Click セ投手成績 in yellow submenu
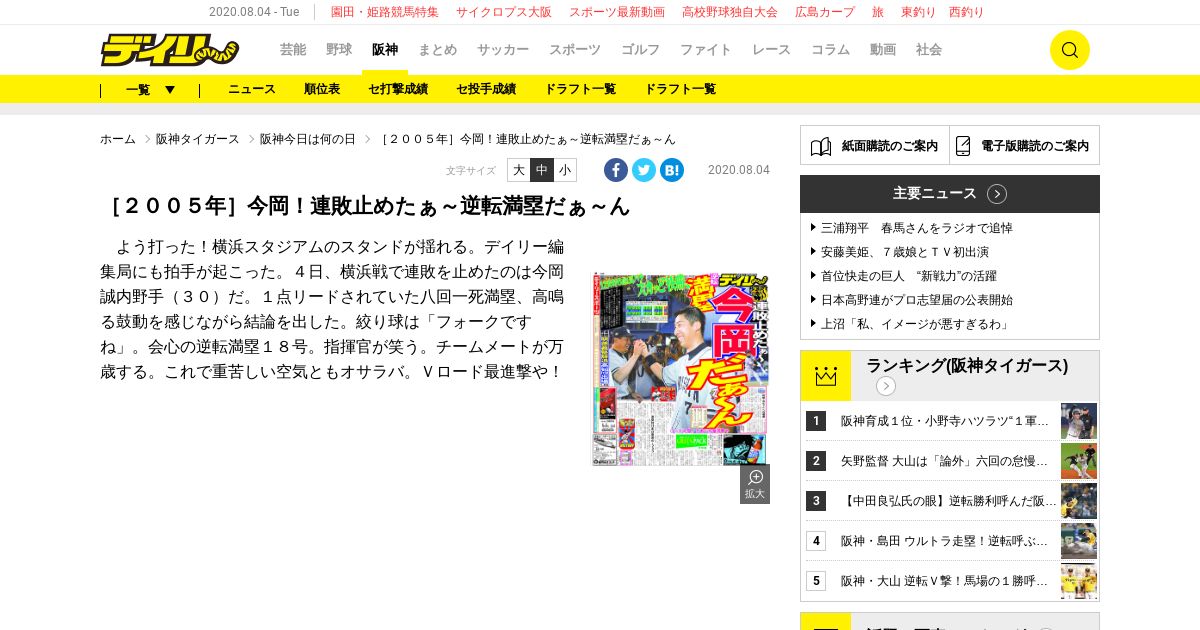The image size is (1200, 630). pos(486,89)
